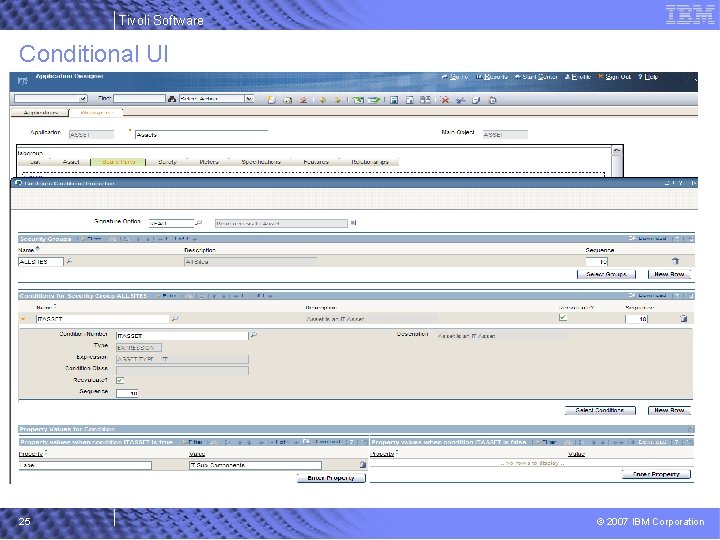
Task: Switch to the Workspace tab
Action: coord(96,112)
